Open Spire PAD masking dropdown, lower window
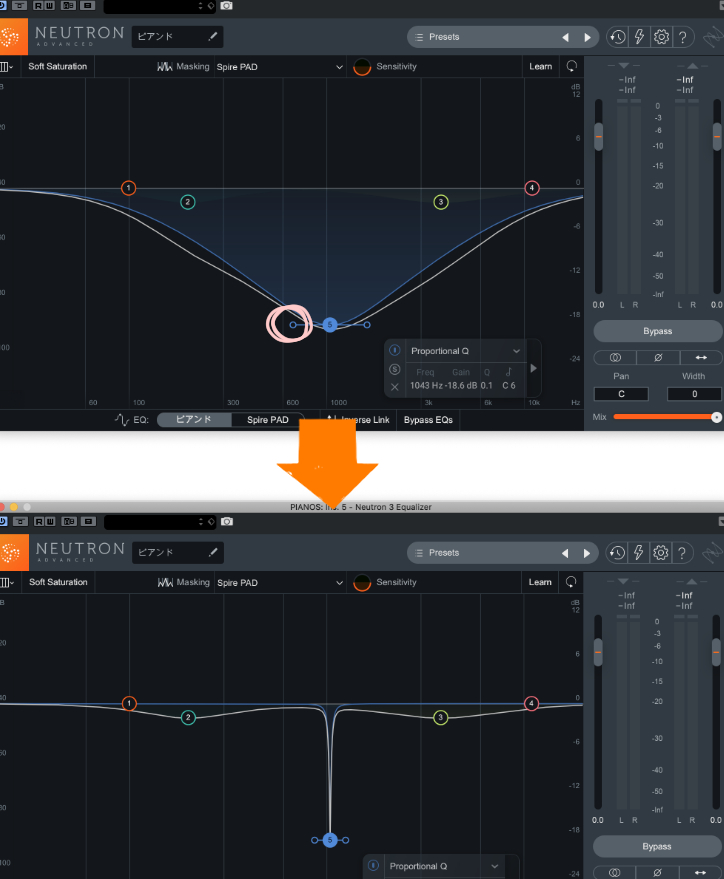The image size is (724, 879). tap(279, 582)
